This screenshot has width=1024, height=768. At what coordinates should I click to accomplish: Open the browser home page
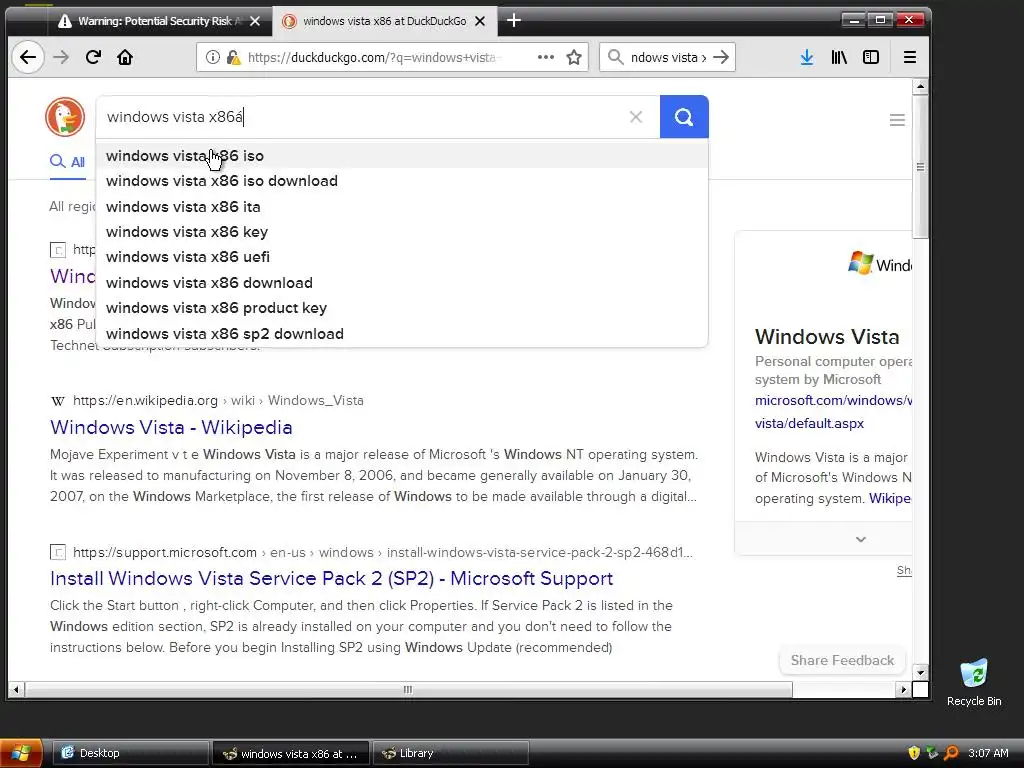tap(125, 57)
